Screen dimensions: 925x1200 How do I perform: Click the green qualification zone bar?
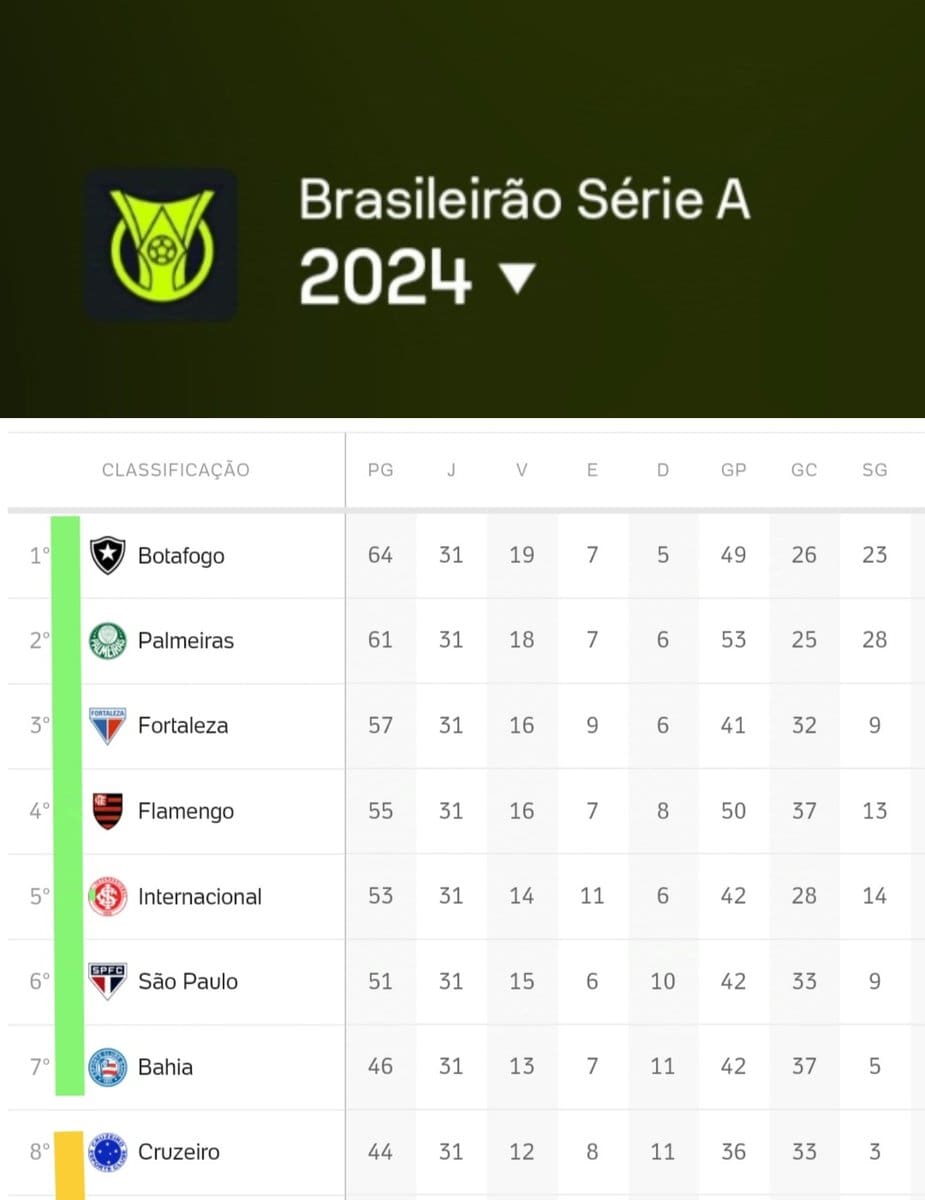[x=67, y=805]
